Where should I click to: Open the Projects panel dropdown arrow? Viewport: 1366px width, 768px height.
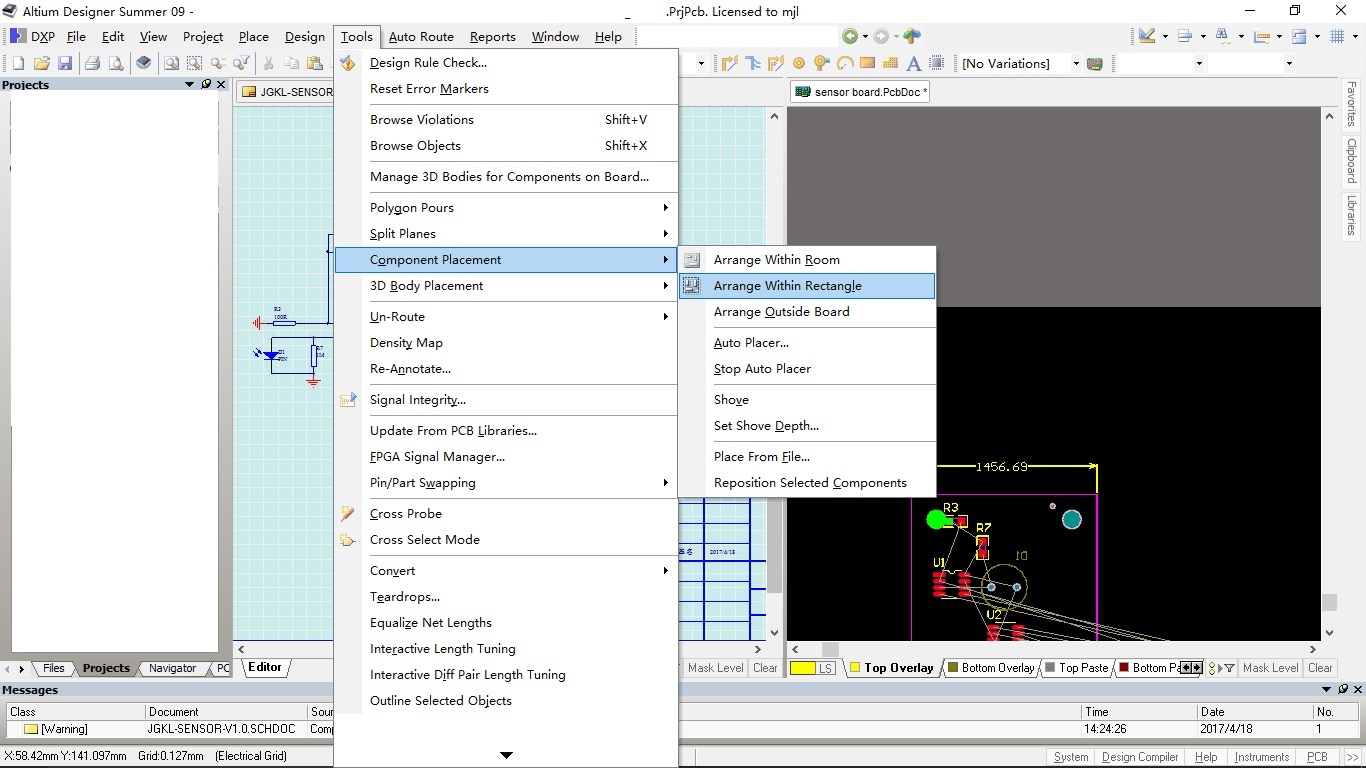coord(190,85)
